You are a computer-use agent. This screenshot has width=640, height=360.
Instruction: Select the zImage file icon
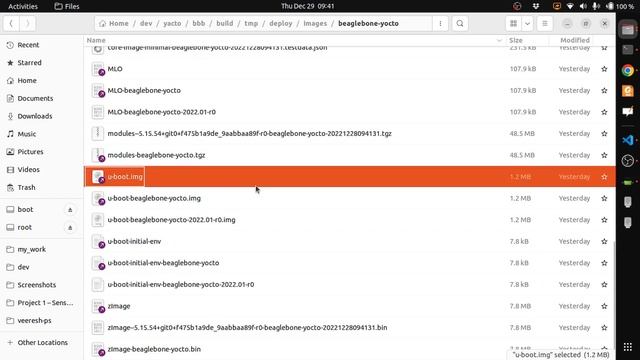coord(98,306)
